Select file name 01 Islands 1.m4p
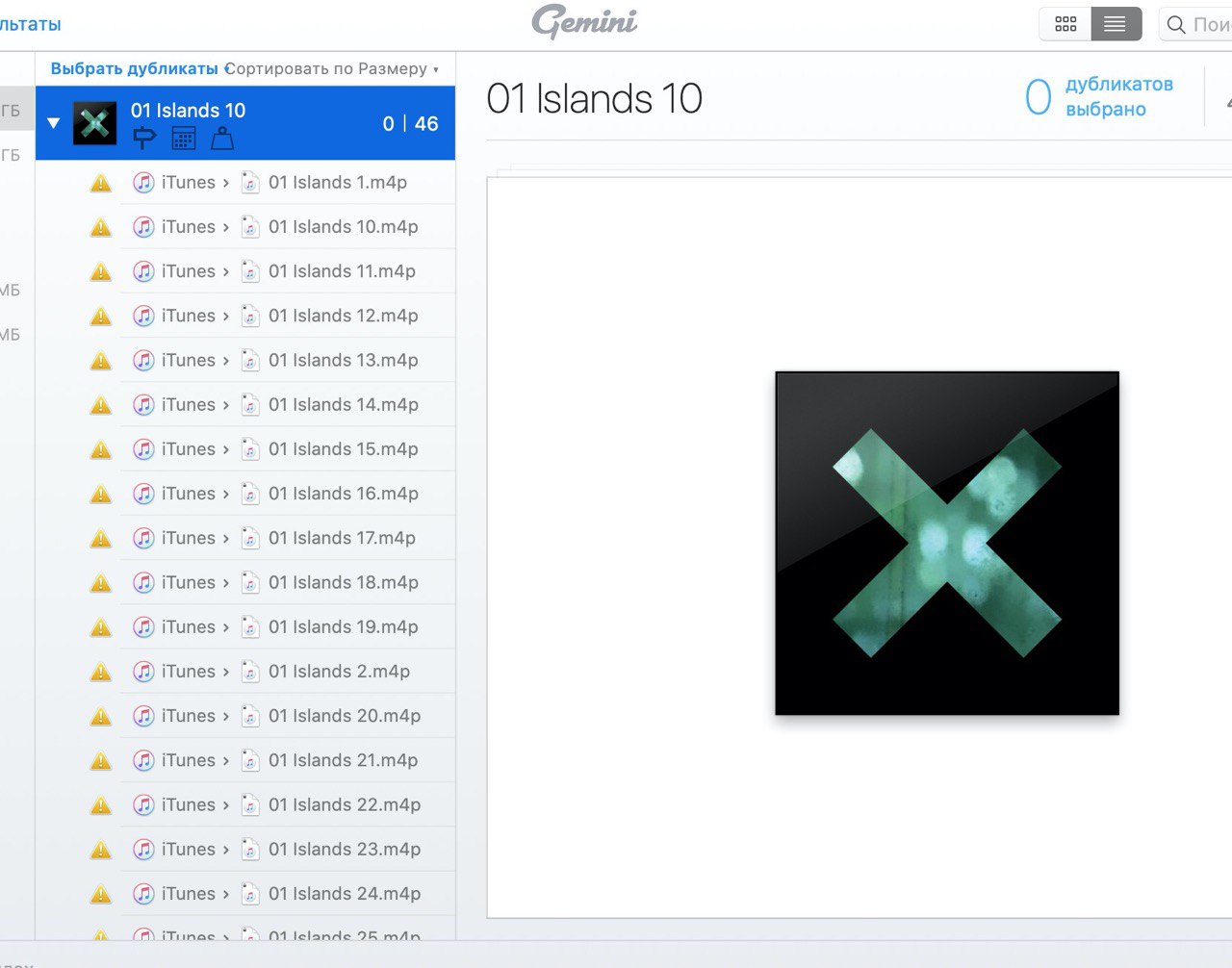The height and width of the screenshot is (968, 1232). click(x=338, y=182)
